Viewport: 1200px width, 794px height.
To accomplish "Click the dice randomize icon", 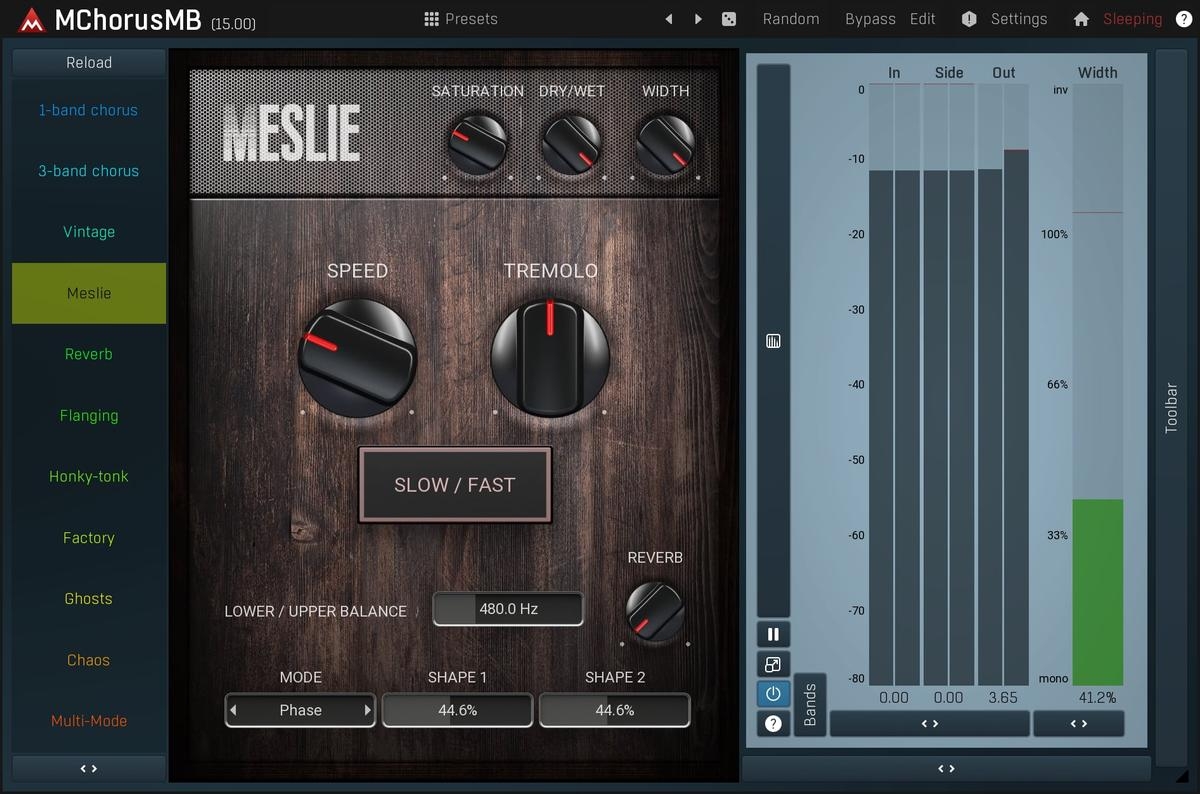I will coord(729,19).
